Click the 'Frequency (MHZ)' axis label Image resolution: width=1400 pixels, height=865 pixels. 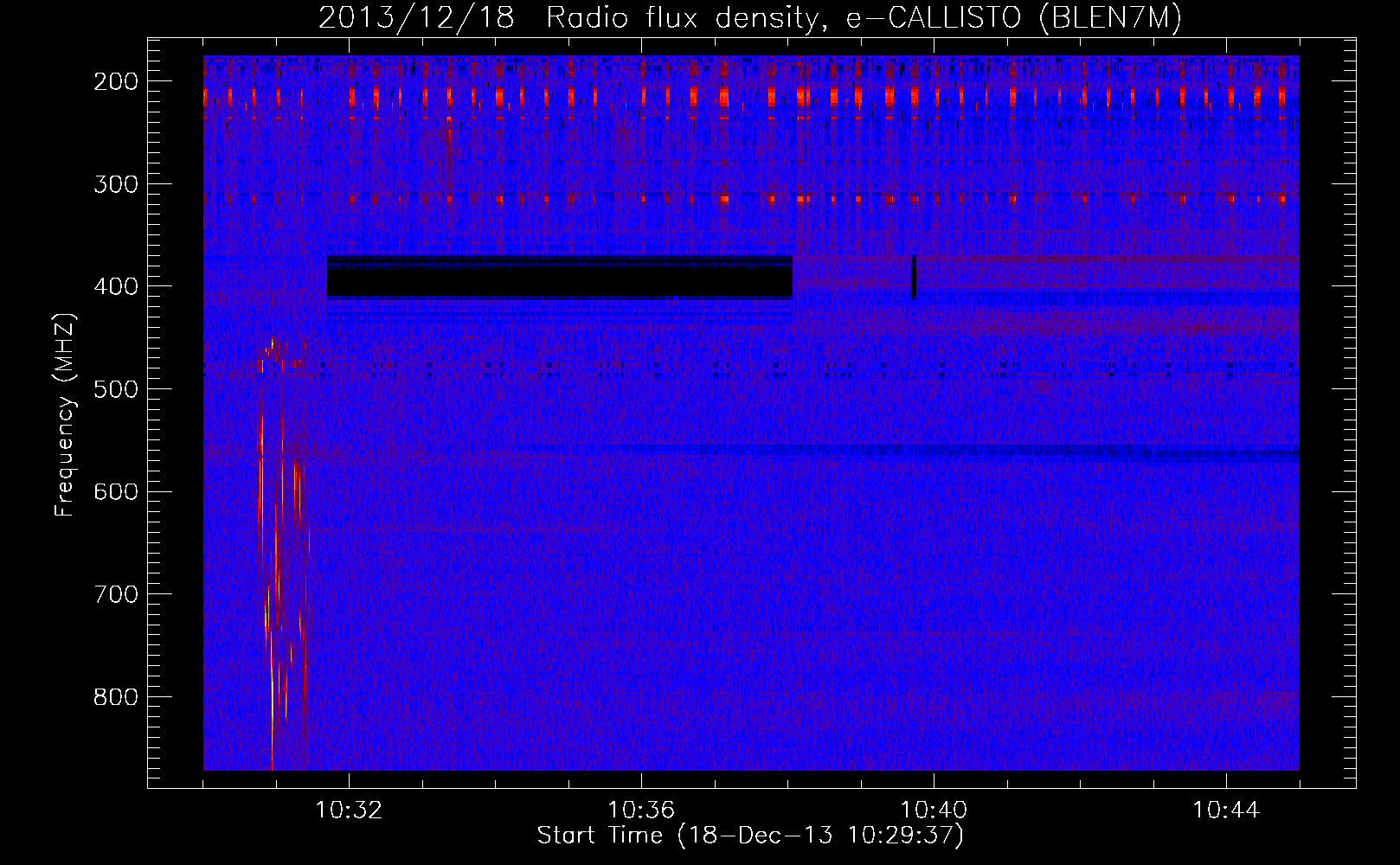click(65, 414)
